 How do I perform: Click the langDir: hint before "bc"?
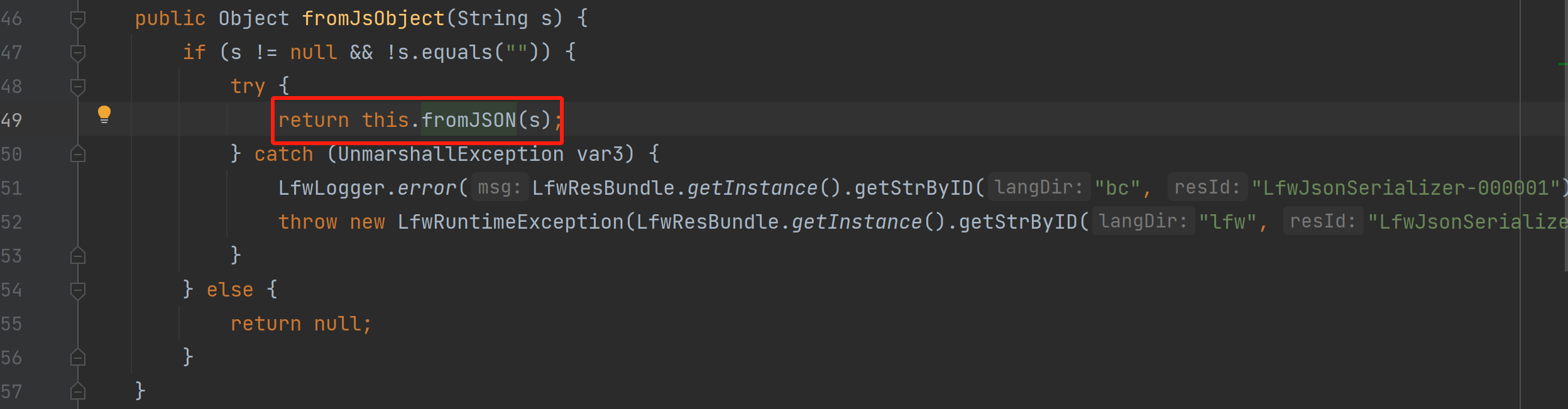1039,187
